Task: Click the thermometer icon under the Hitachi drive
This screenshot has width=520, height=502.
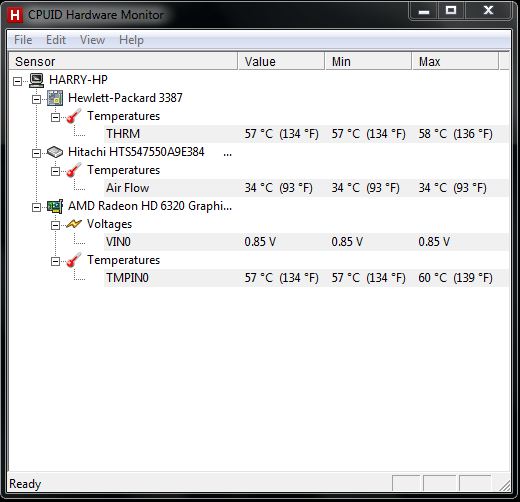Action: tap(74, 170)
